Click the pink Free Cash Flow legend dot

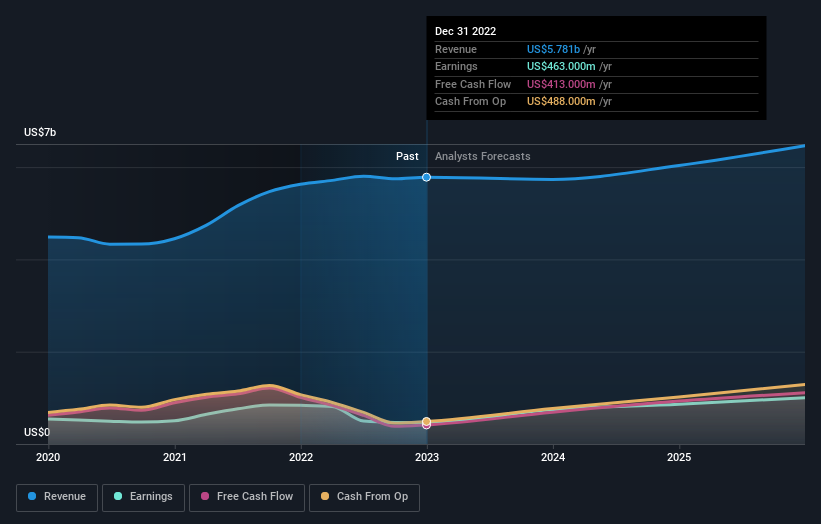pos(205,496)
